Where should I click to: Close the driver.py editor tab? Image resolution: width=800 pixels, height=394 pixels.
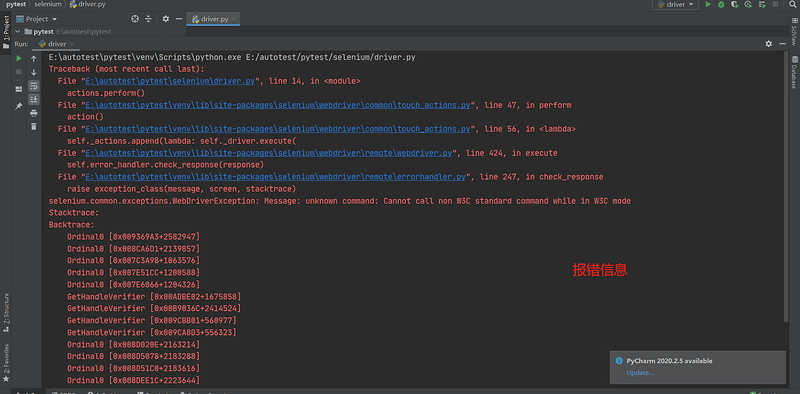[234, 19]
